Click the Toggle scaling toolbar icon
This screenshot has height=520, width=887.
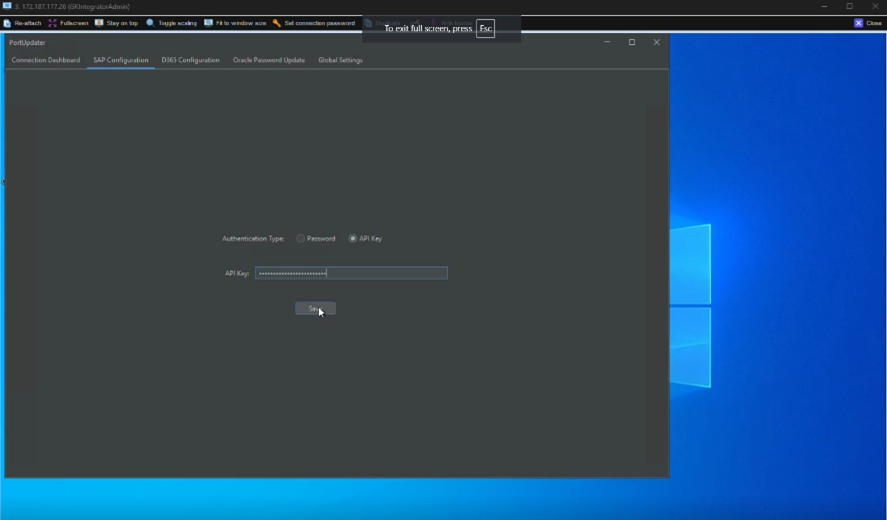150,23
